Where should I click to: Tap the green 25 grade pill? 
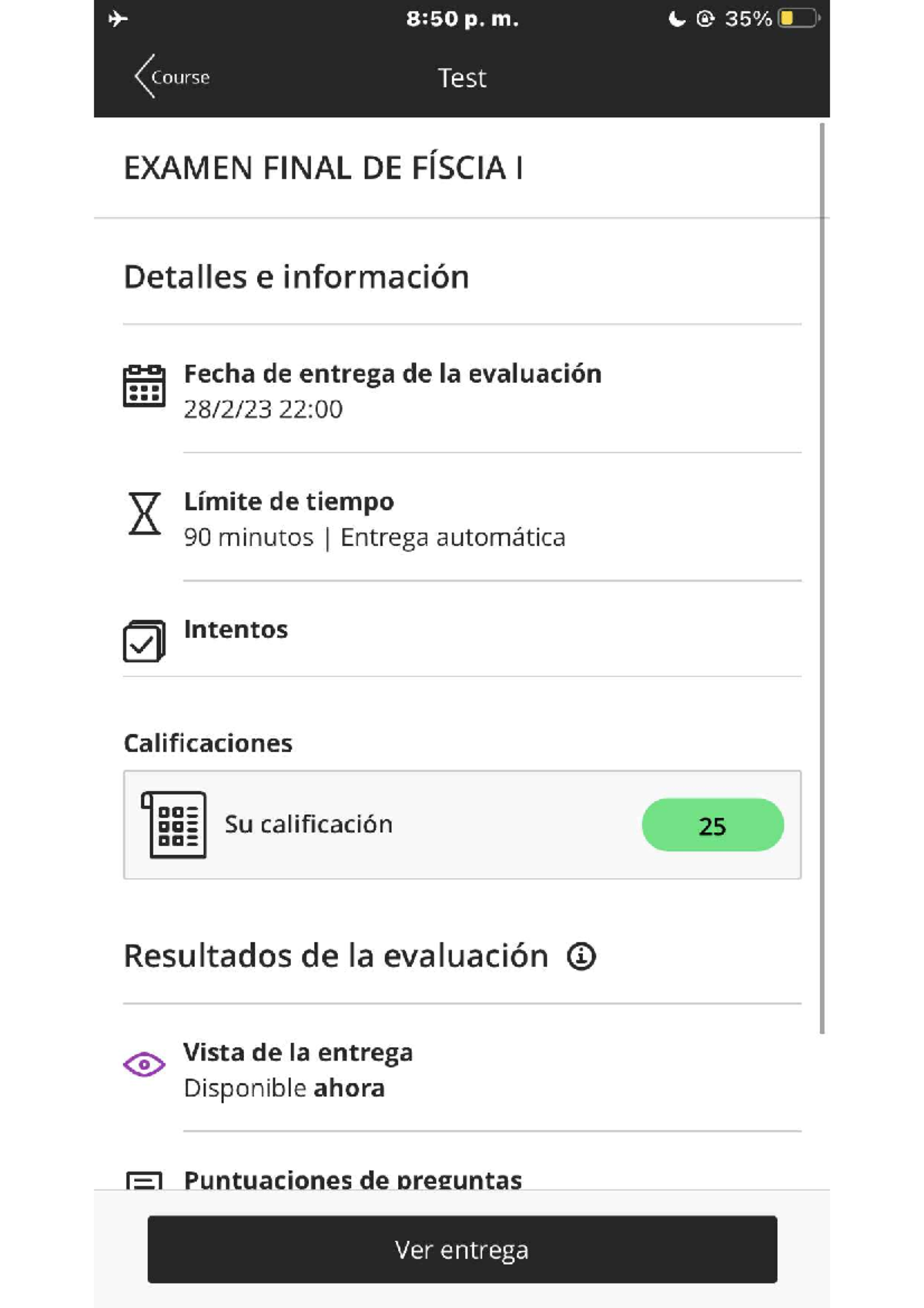tap(712, 825)
